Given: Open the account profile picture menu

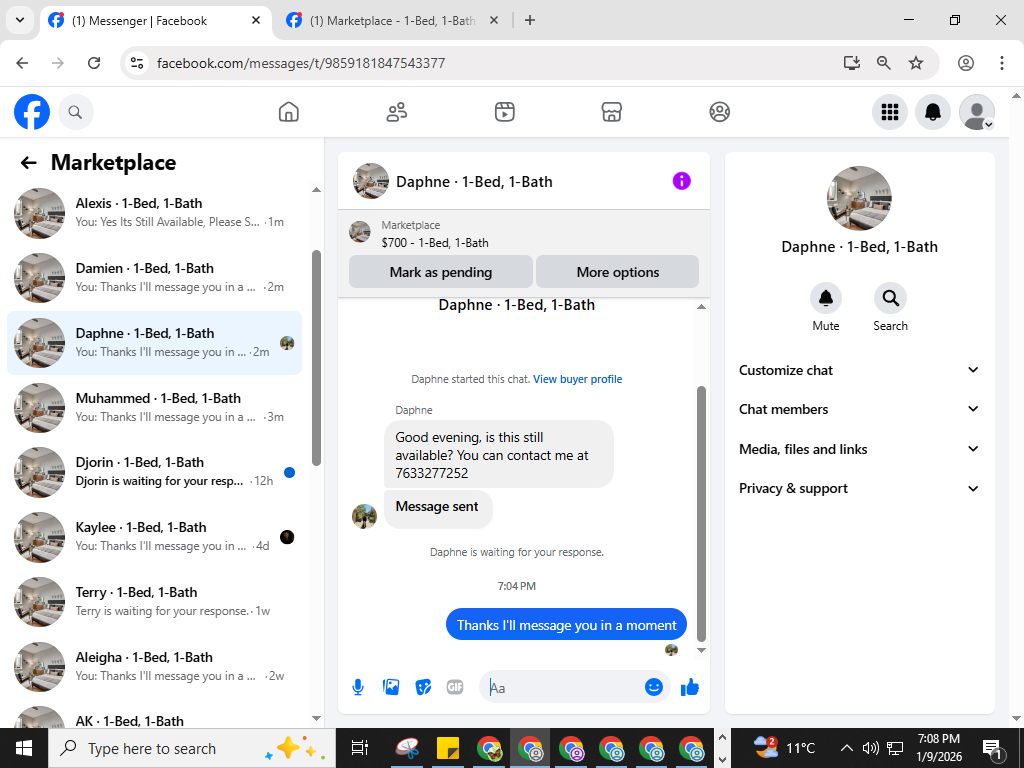Looking at the screenshot, I should [x=976, y=112].
